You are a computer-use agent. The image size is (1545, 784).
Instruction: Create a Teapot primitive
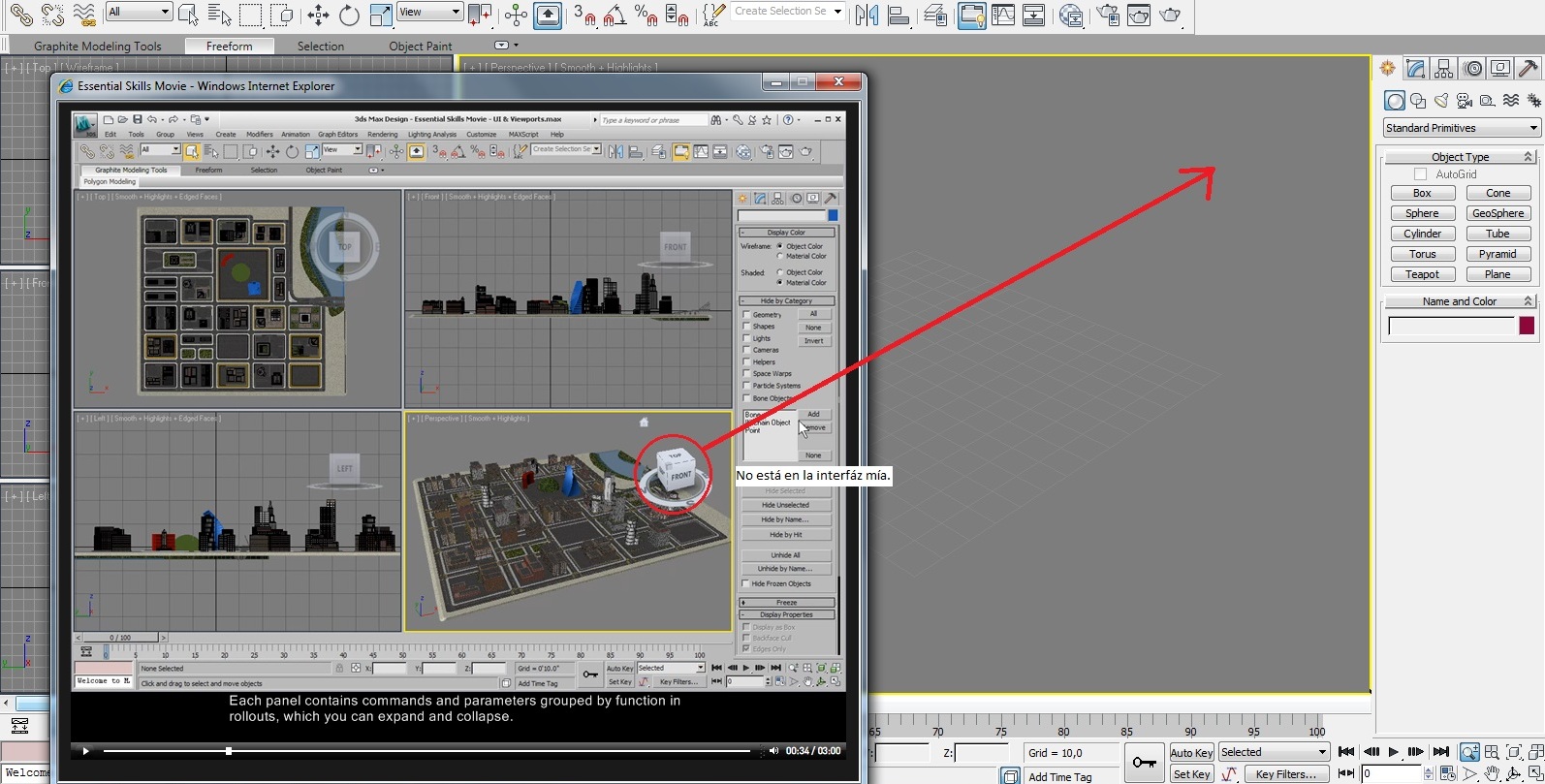(x=1422, y=274)
